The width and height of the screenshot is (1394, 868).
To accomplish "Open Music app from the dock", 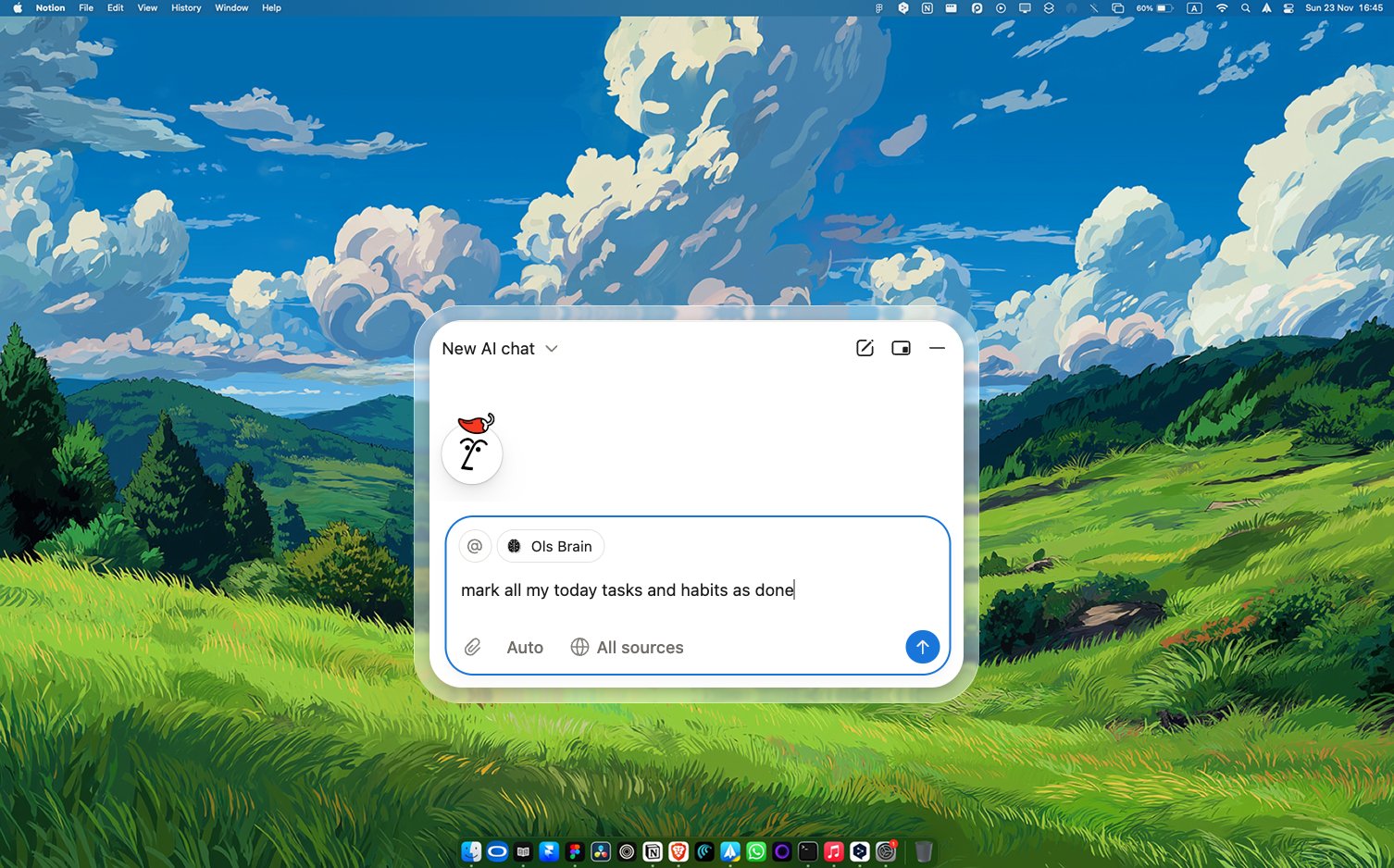I will click(x=834, y=851).
